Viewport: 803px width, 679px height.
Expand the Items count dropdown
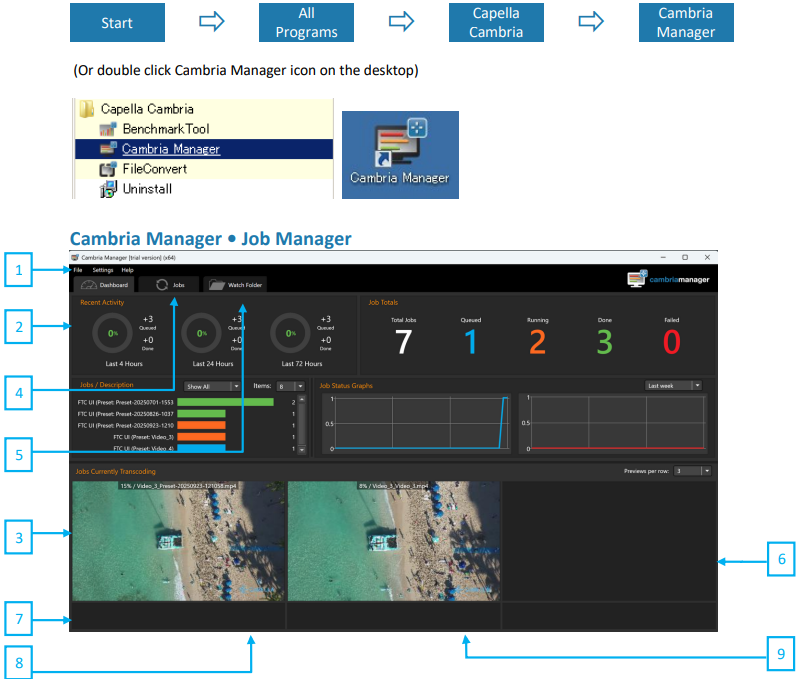291,385
